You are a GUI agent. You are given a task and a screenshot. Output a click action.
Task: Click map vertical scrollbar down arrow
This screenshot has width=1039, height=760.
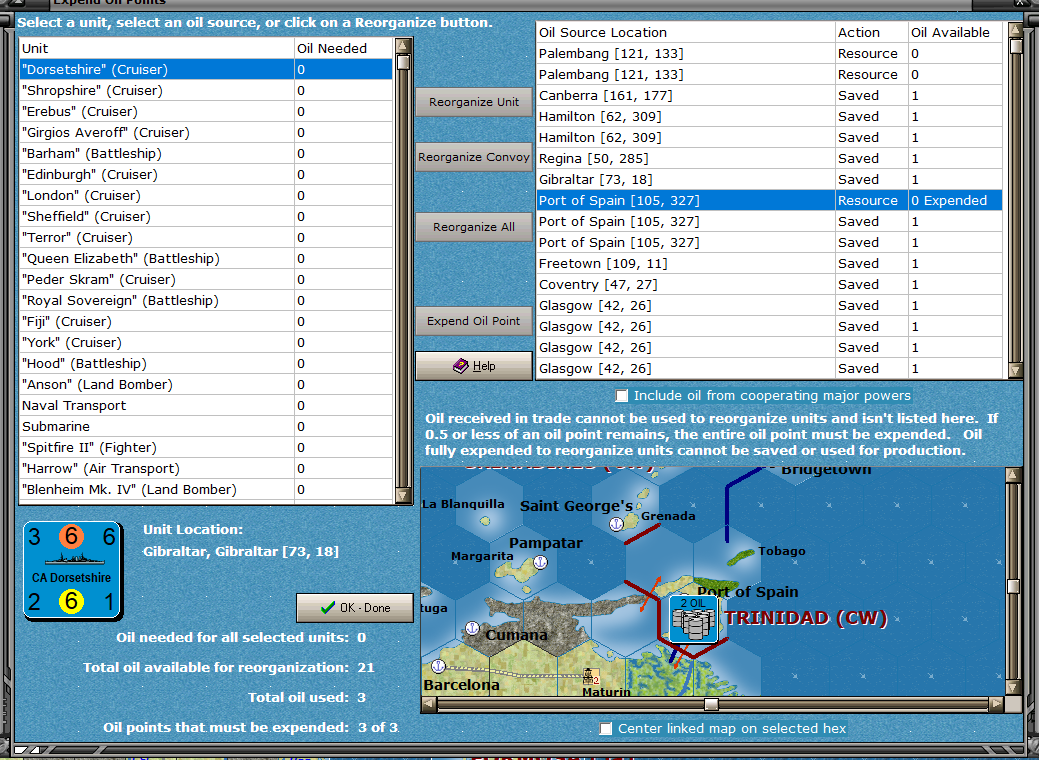pos(1013,687)
